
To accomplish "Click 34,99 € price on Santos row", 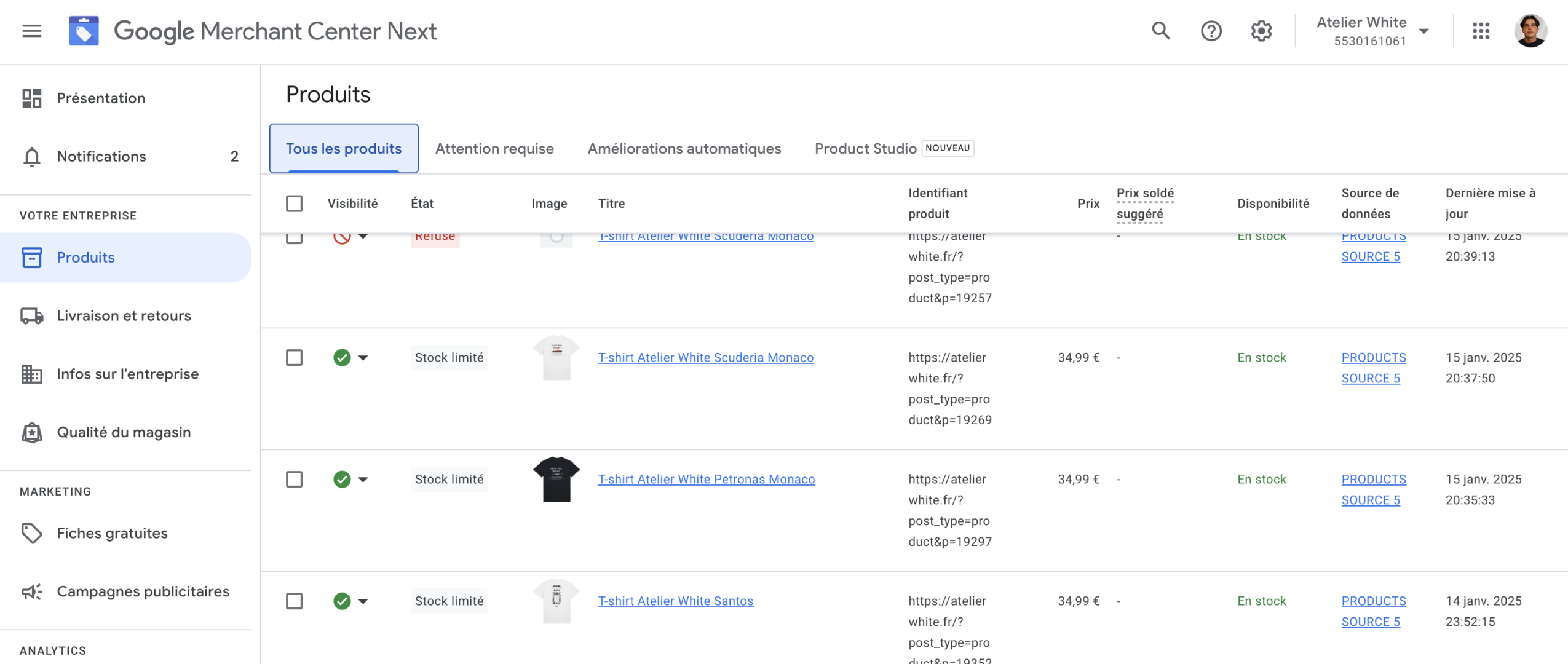I will coord(1078,601).
